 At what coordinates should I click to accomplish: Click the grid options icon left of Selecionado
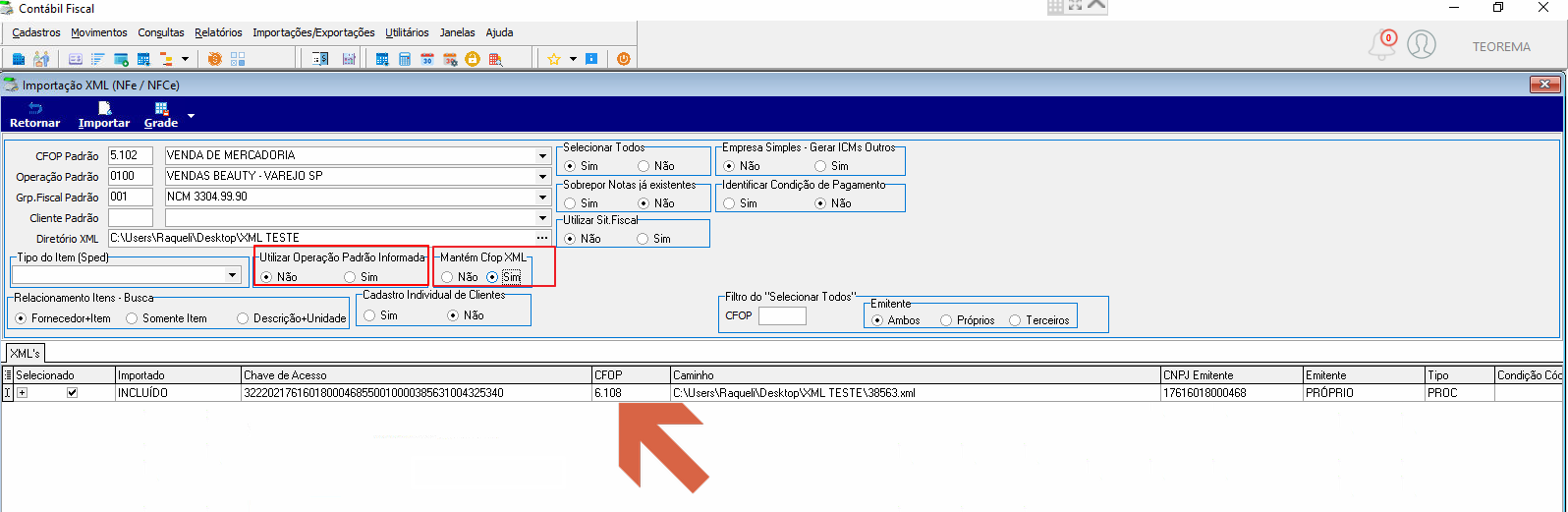[x=8, y=374]
